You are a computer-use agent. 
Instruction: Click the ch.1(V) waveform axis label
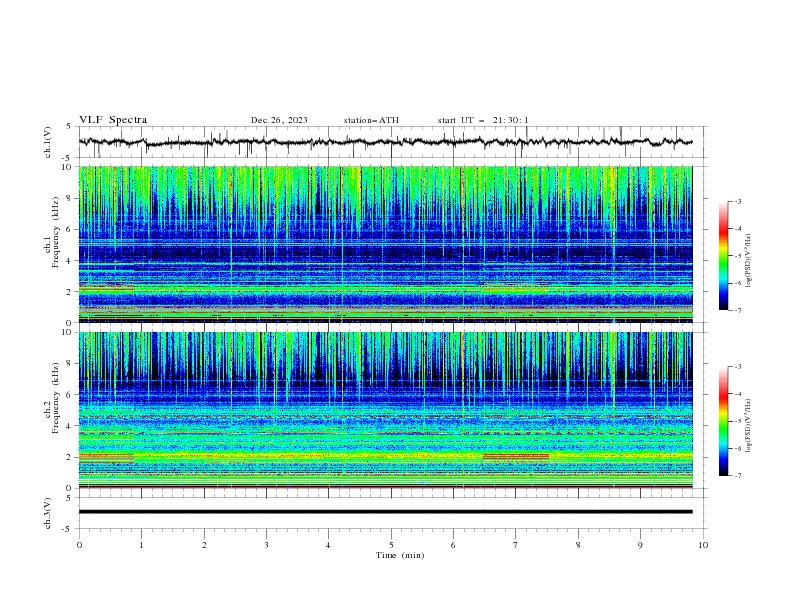(48, 142)
